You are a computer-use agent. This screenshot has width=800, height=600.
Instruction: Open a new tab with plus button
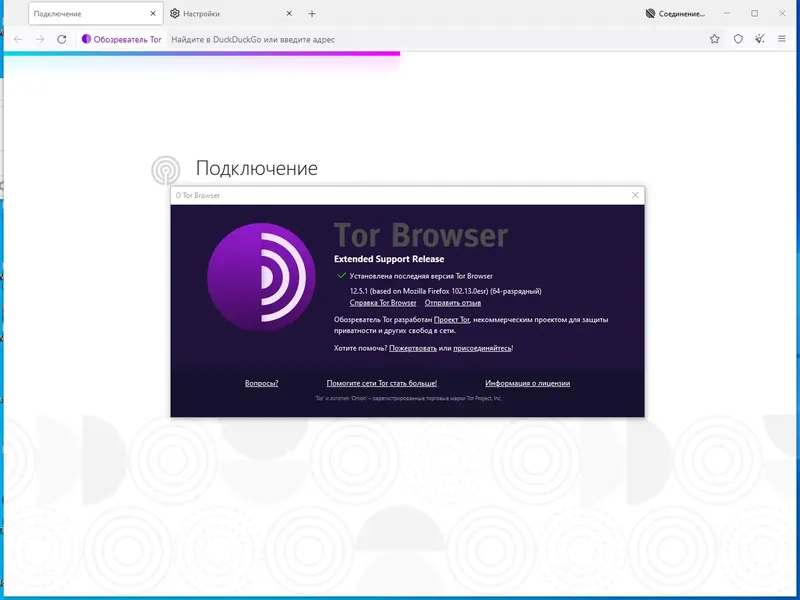click(312, 14)
